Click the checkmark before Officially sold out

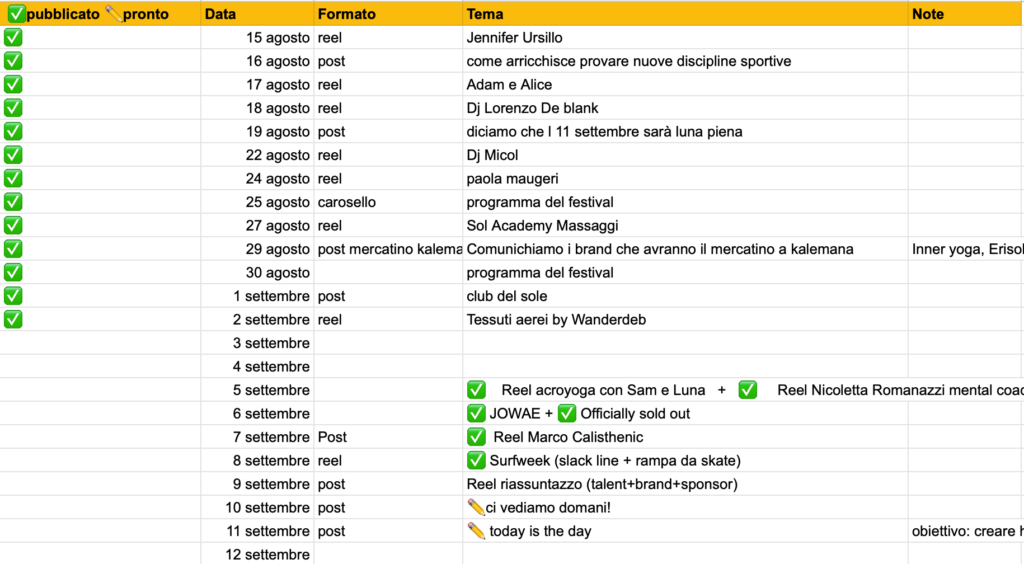[567, 414]
